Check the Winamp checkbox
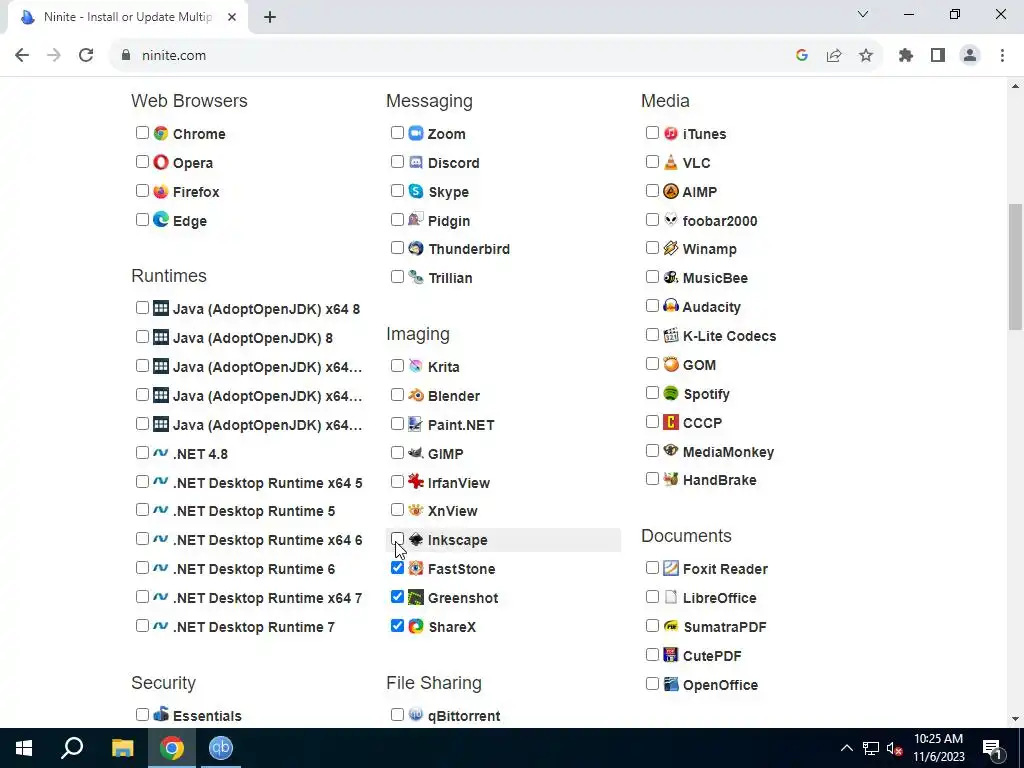Image resolution: width=1024 pixels, height=768 pixels. (652, 248)
